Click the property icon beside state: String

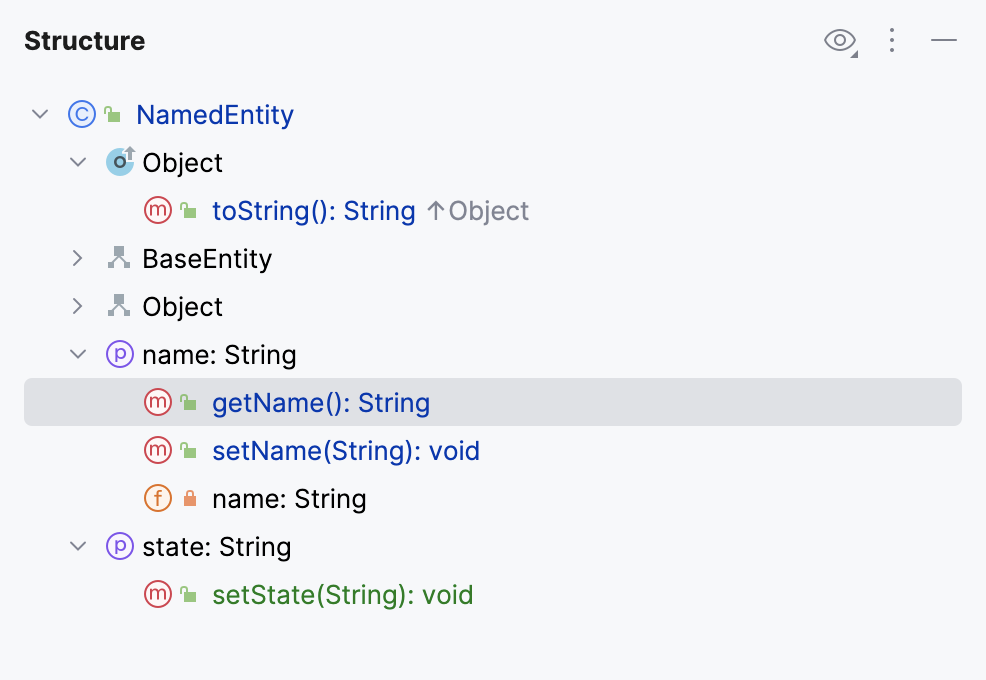(x=120, y=546)
